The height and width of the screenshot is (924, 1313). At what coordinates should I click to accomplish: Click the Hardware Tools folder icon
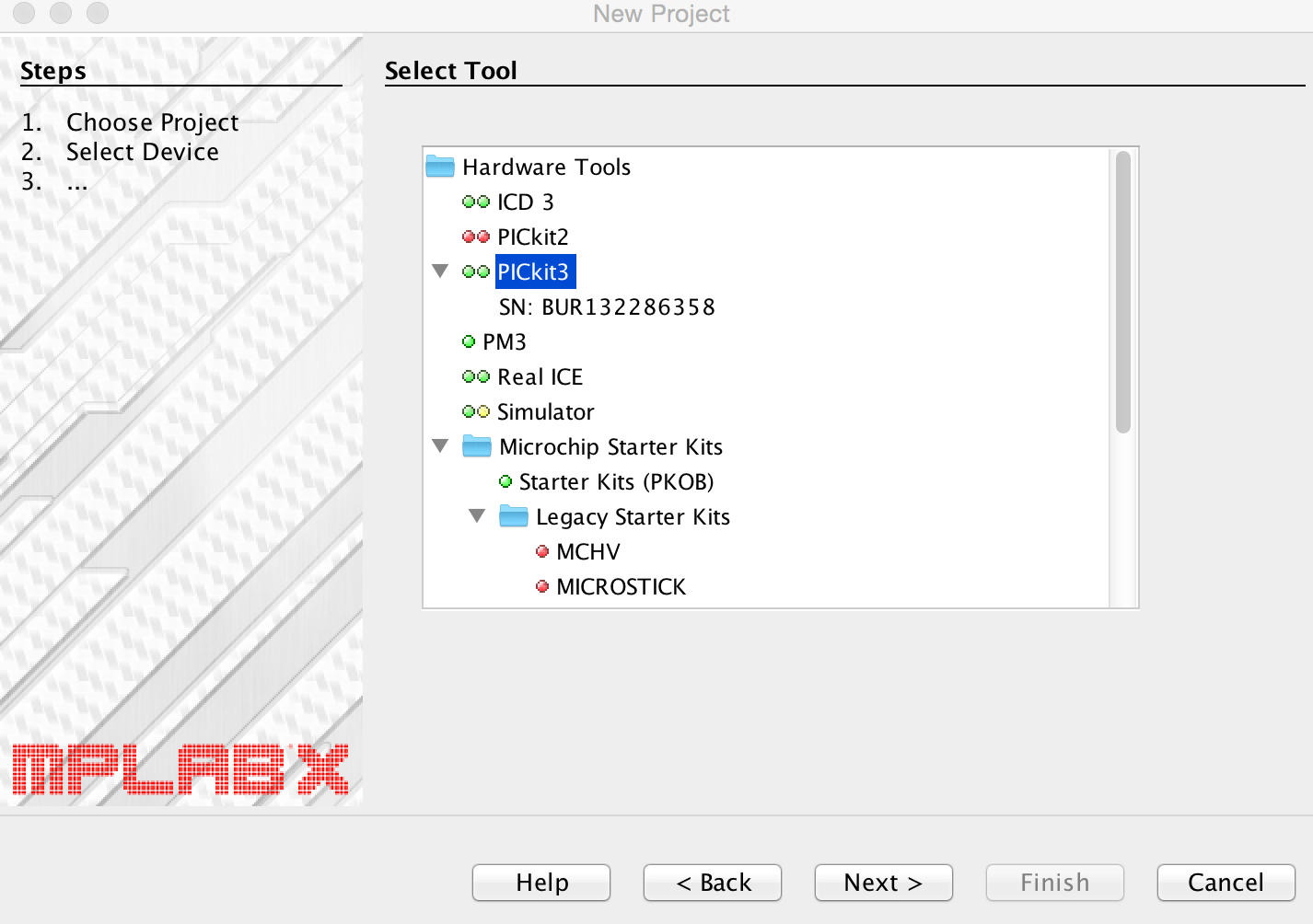point(440,167)
